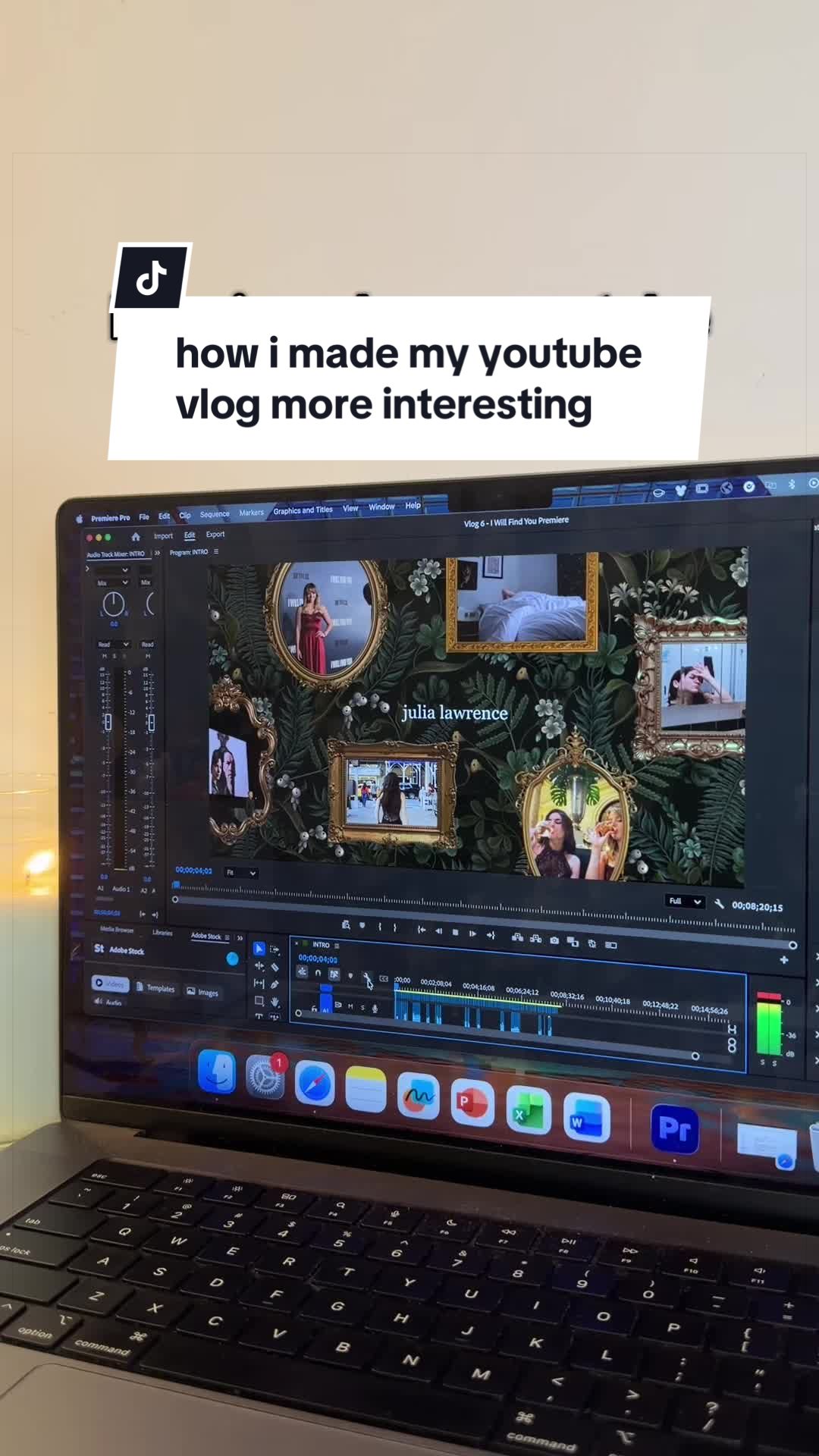Open the Adobe Stock panel menu
Viewport: 819px width, 1456px height.
[x=227, y=937]
